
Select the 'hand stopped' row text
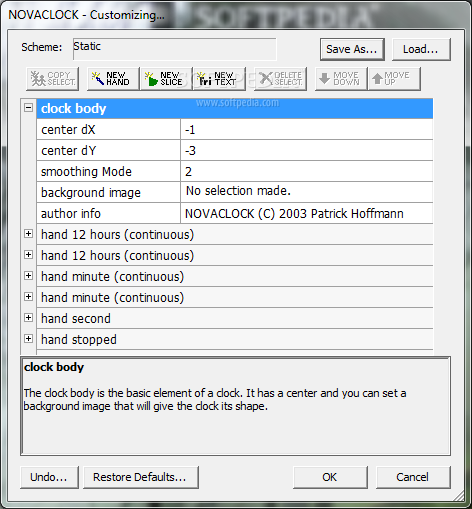click(79, 340)
